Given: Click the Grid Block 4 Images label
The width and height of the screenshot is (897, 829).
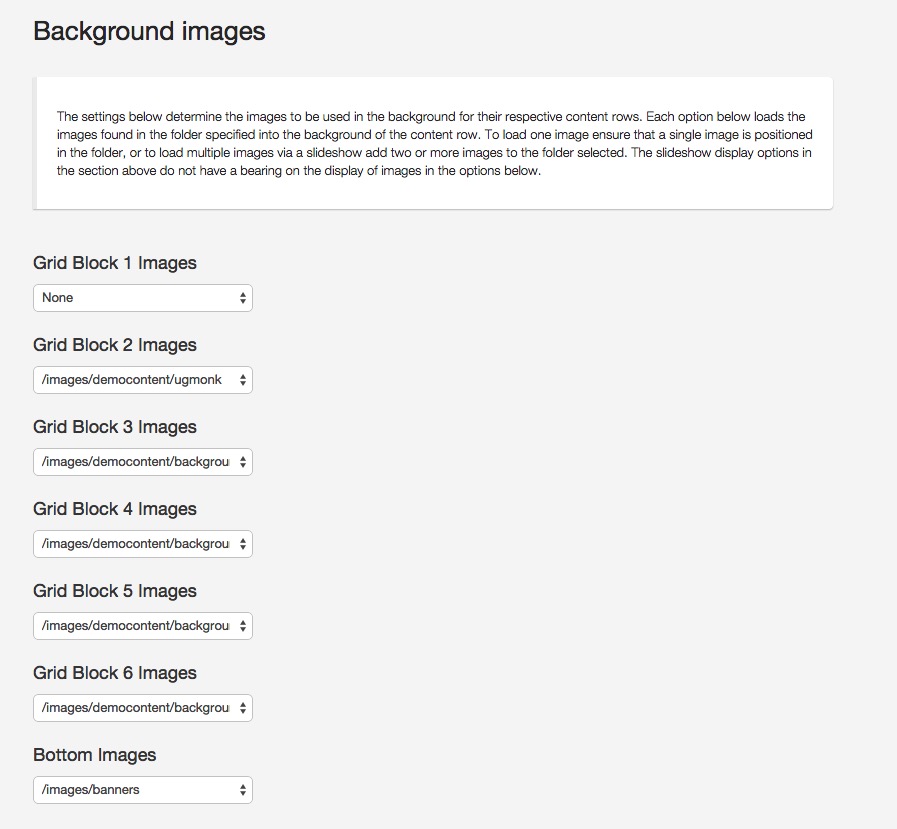Looking at the screenshot, I should tap(115, 509).
